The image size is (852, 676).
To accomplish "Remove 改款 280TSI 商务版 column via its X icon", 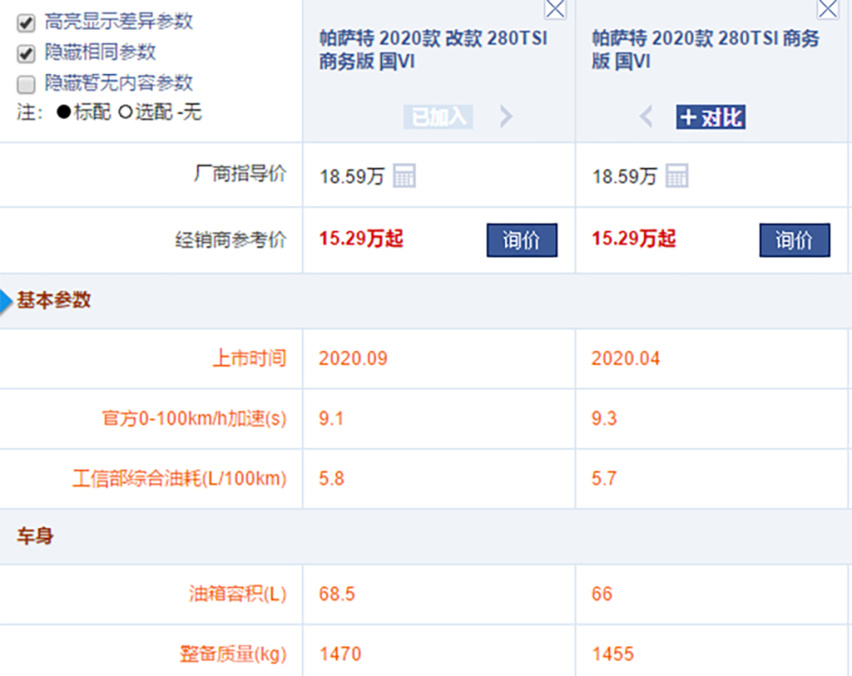I will 555,9.
